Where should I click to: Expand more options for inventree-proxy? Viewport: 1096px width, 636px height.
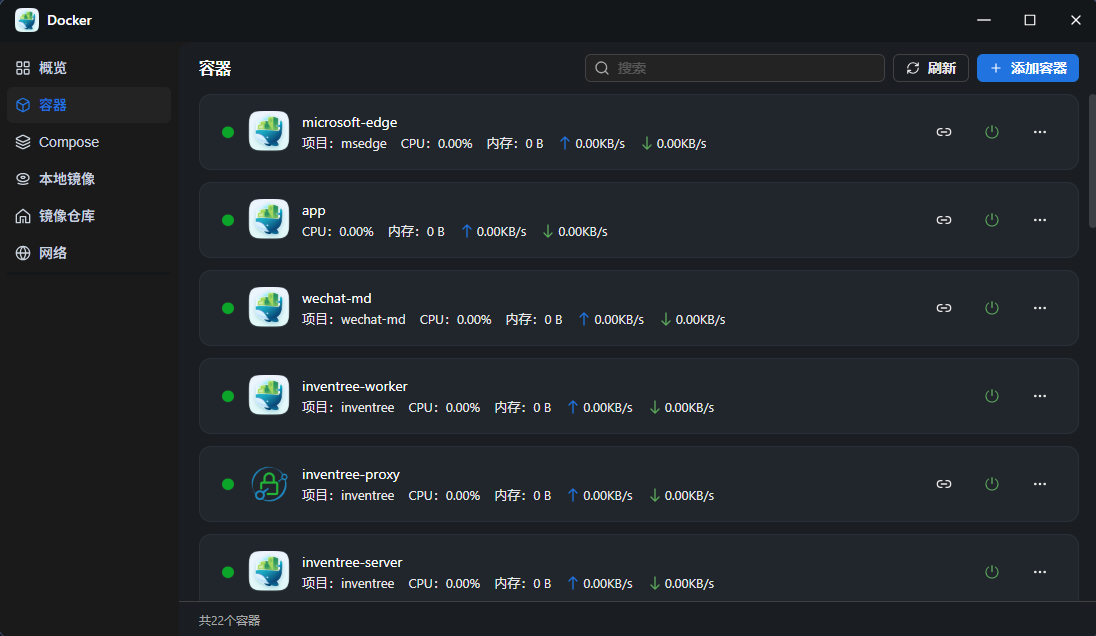1040,484
